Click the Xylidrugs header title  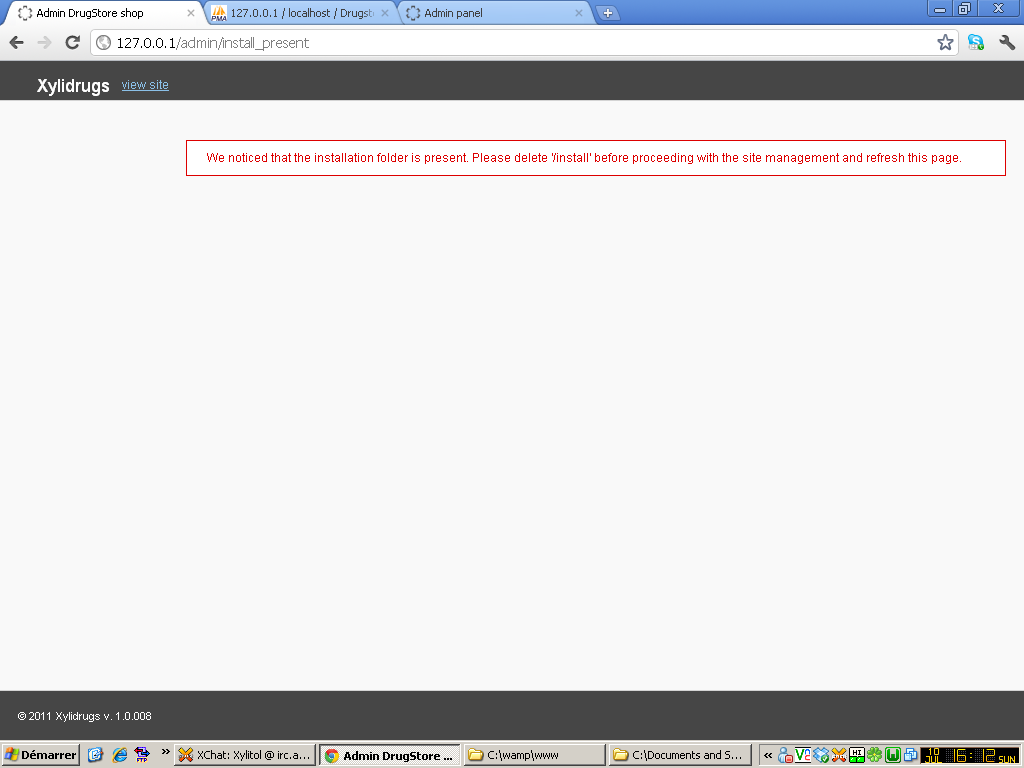pos(73,86)
